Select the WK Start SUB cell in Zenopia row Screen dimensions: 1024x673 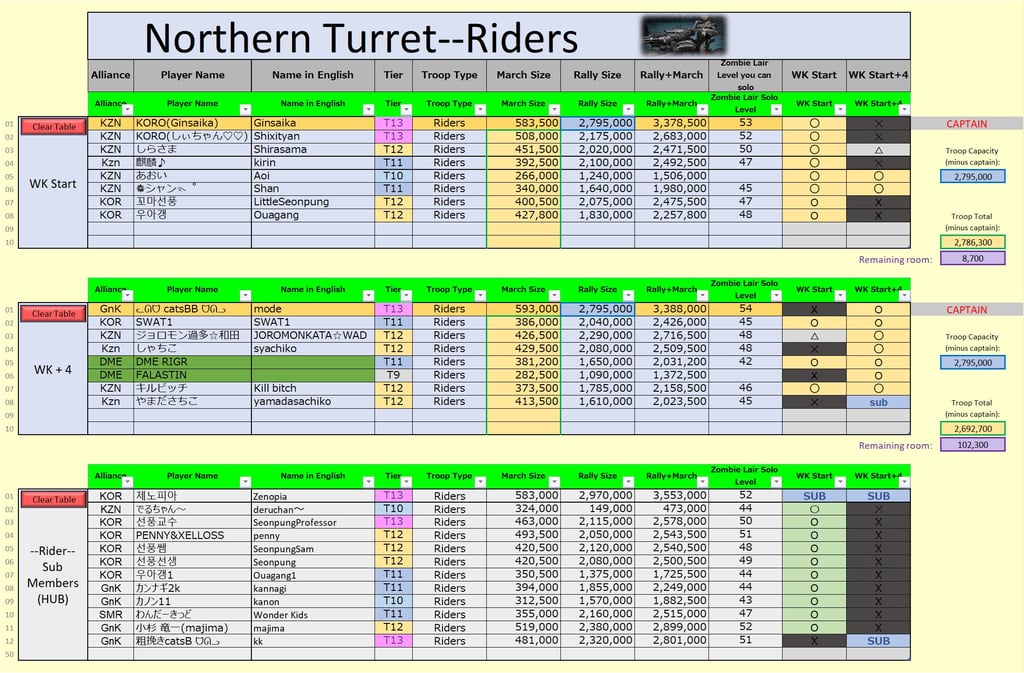point(814,496)
